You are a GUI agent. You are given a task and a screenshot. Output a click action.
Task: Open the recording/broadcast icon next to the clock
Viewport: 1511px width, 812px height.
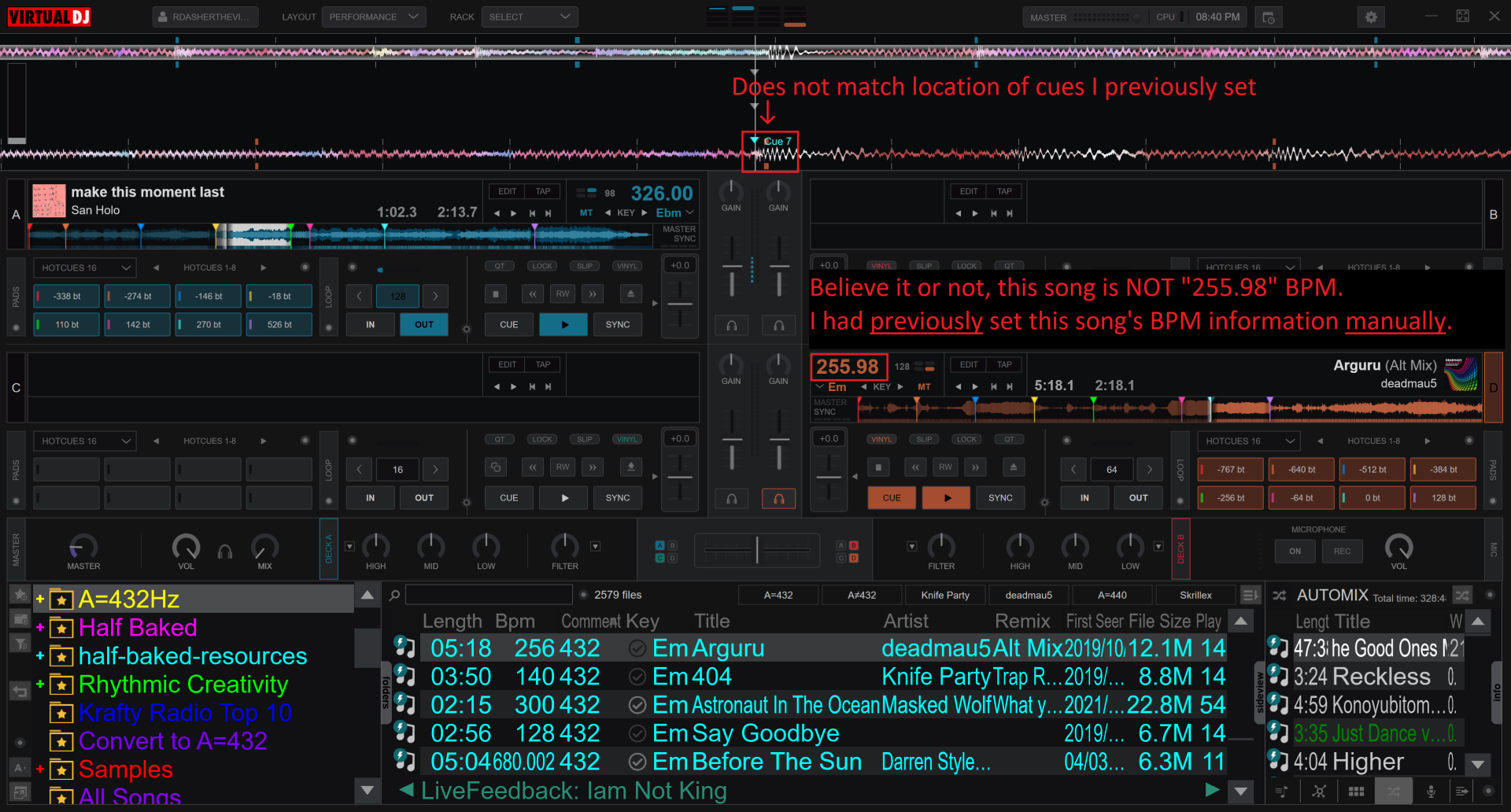point(1269,17)
